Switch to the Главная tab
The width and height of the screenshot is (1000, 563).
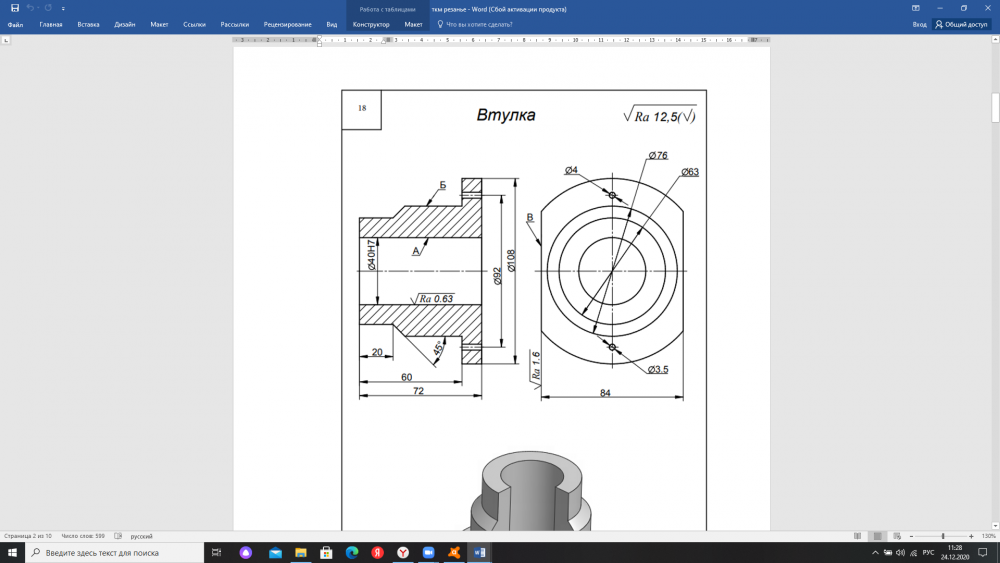(51, 24)
